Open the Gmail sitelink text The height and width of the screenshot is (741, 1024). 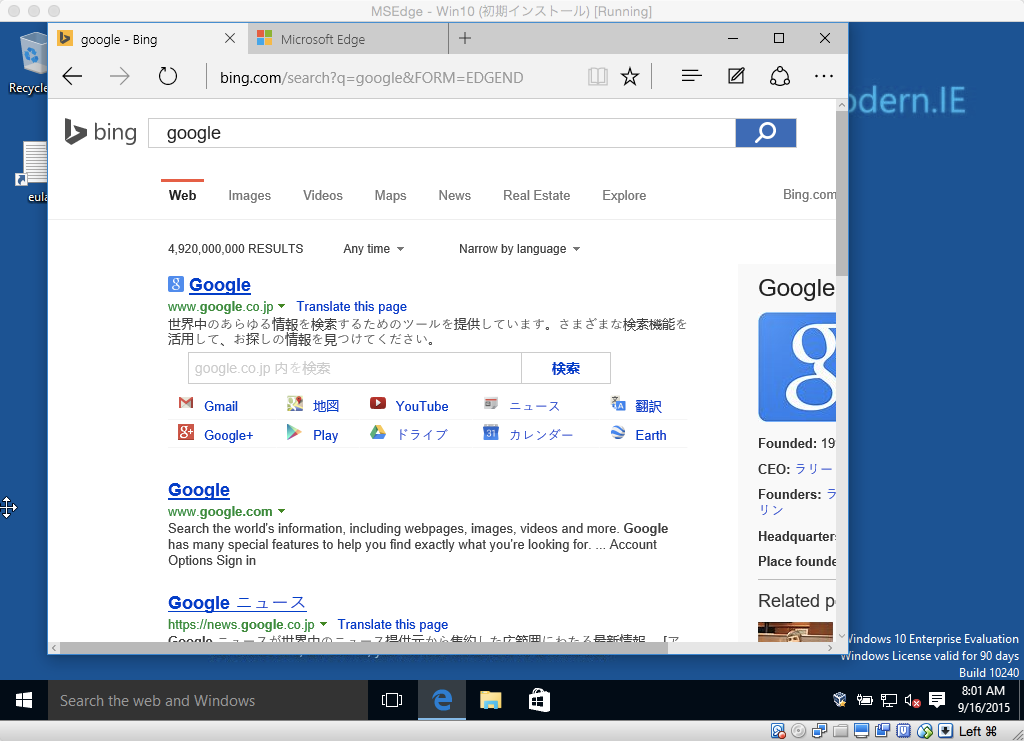click(221, 406)
